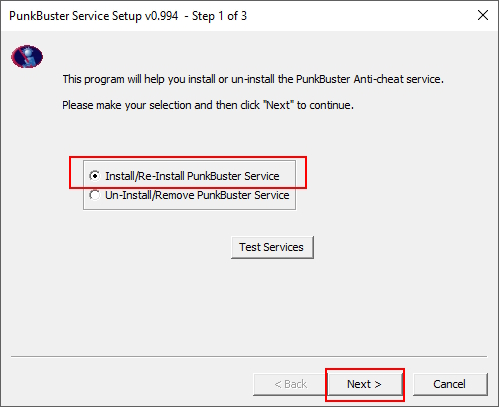499x407 pixels.
Task: Click the quoted word "Next" in the instructions
Action: (x=278, y=105)
